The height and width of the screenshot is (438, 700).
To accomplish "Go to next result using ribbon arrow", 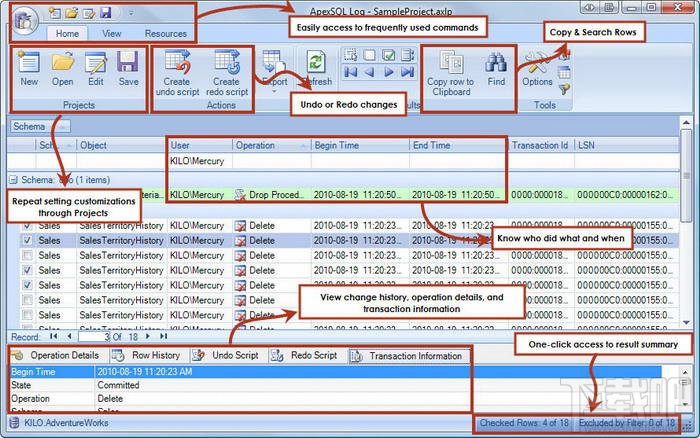I will point(388,72).
